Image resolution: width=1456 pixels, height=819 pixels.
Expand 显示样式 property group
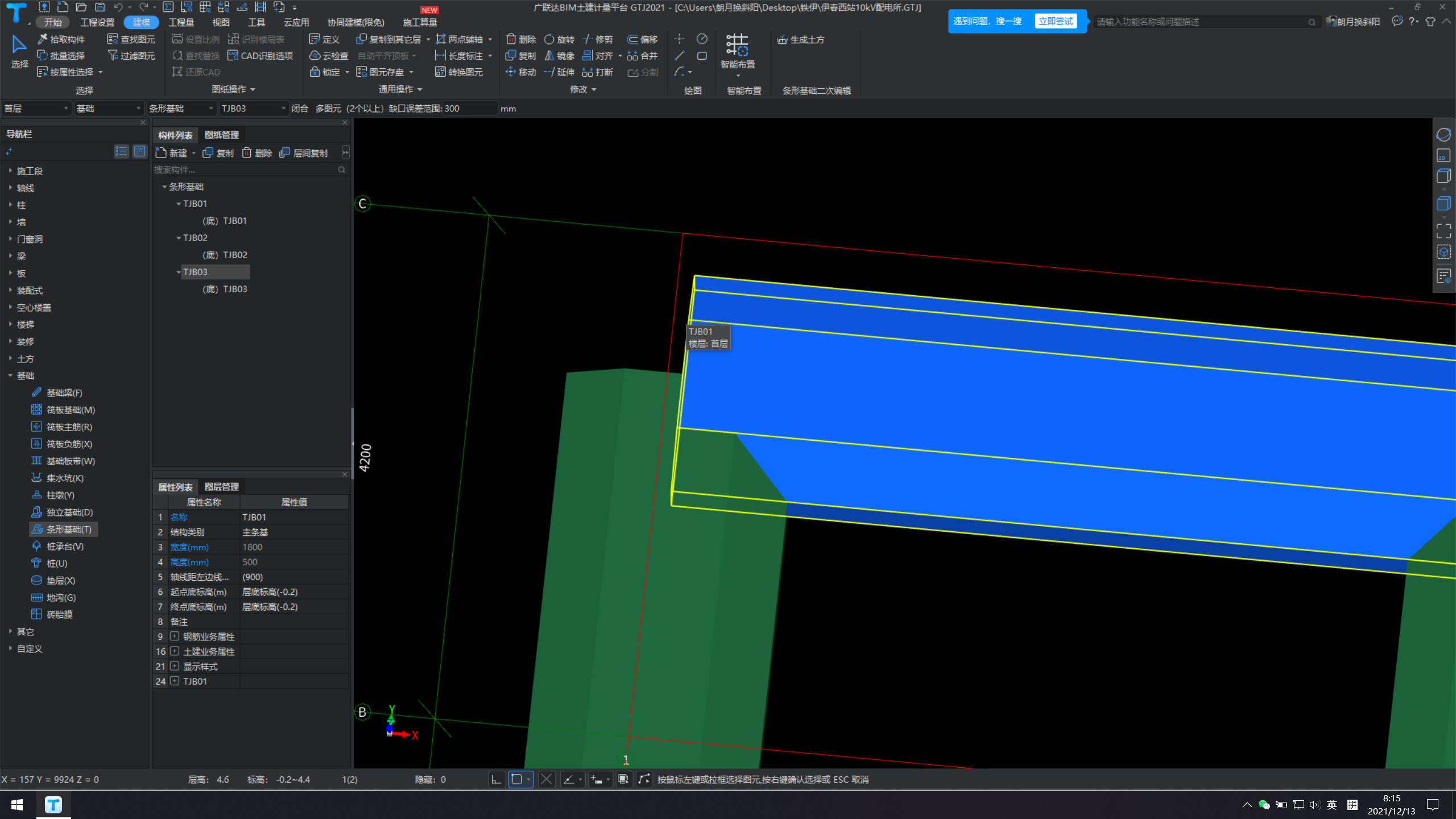point(175,666)
